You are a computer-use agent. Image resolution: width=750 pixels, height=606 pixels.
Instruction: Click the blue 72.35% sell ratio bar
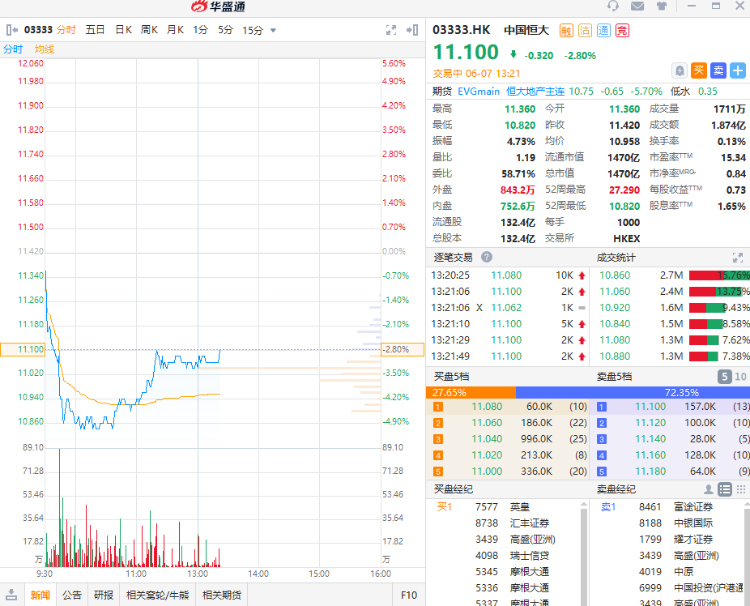(x=633, y=393)
